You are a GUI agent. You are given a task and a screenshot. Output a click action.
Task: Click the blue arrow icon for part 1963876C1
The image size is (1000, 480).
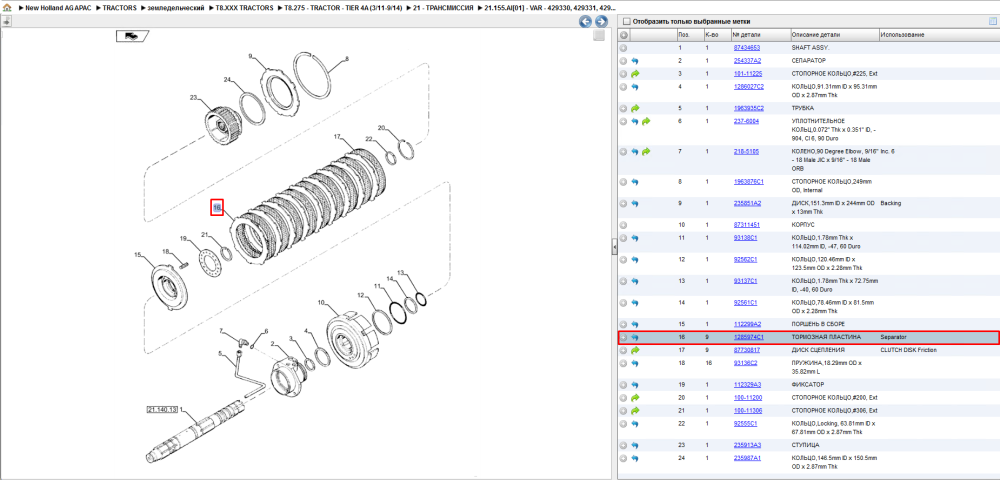click(635, 182)
